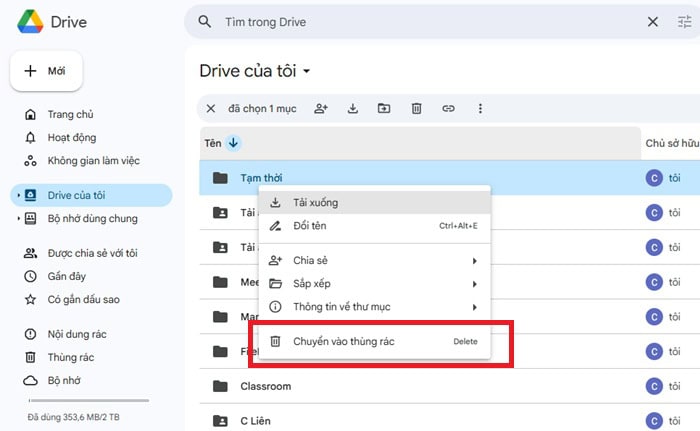
Task: Expand Bộ nhớ dùng chung in sidebar
Action: (17, 218)
